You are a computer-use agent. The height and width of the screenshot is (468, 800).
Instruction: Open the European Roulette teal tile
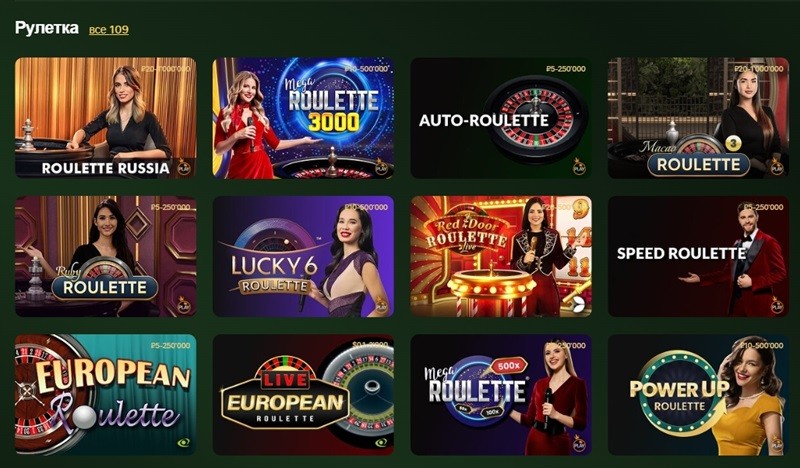106,395
